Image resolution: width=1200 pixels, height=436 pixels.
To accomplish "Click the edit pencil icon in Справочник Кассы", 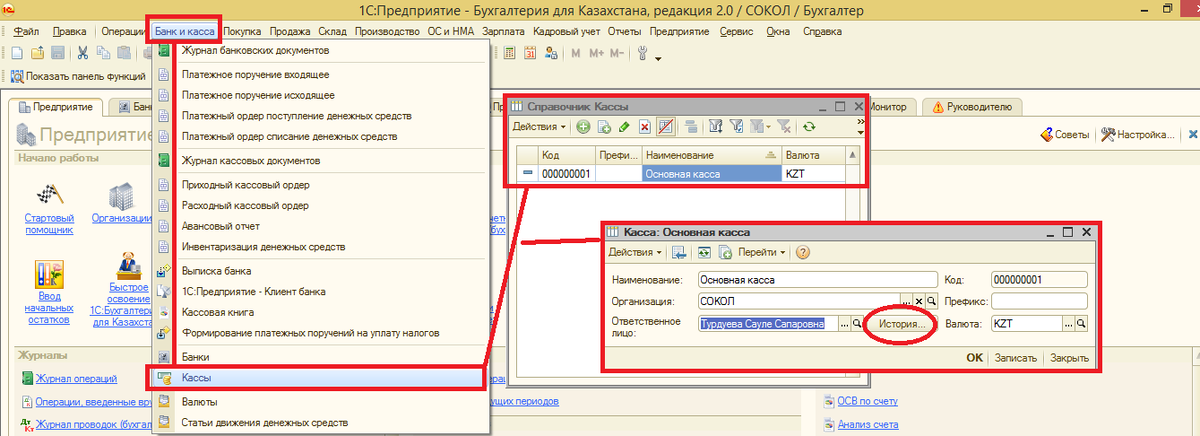I will 624,127.
